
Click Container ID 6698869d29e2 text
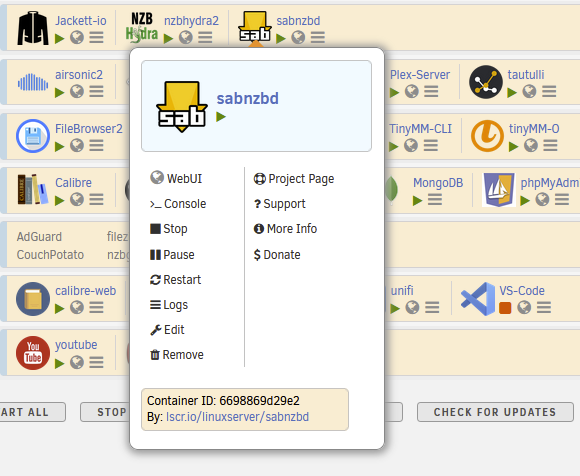coord(223,401)
